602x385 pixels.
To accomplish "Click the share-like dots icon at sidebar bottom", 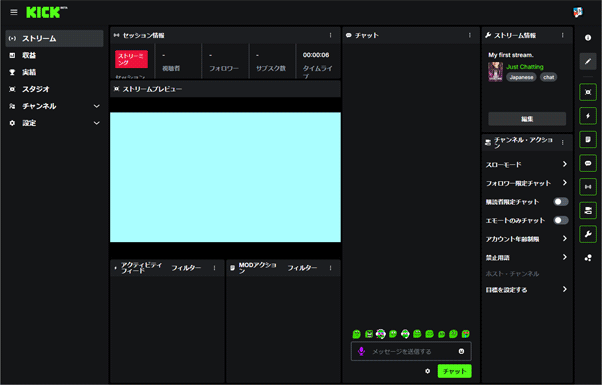I will [588, 258].
